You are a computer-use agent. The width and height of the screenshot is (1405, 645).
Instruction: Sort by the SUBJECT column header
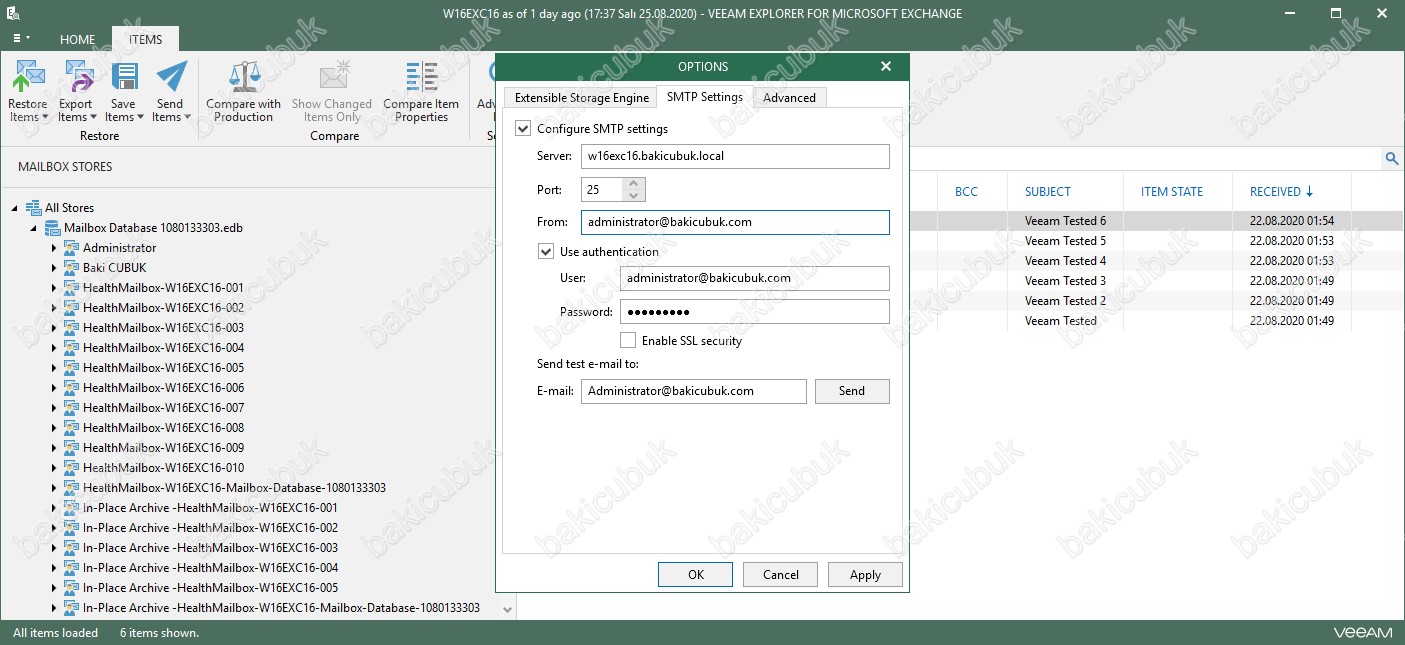coord(1047,192)
